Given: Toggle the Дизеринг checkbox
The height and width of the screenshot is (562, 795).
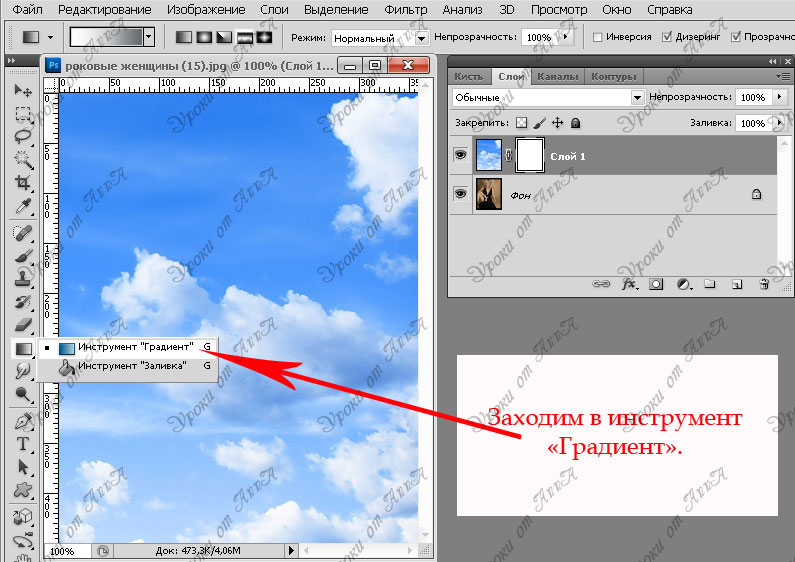Looking at the screenshot, I should click(667, 37).
